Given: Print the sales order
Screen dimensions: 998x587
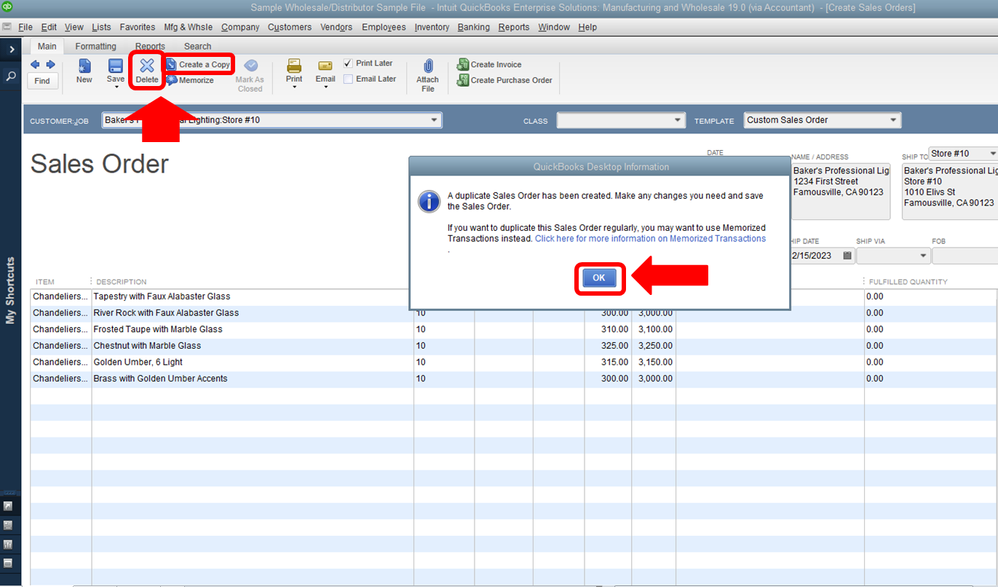Looking at the screenshot, I should (294, 71).
